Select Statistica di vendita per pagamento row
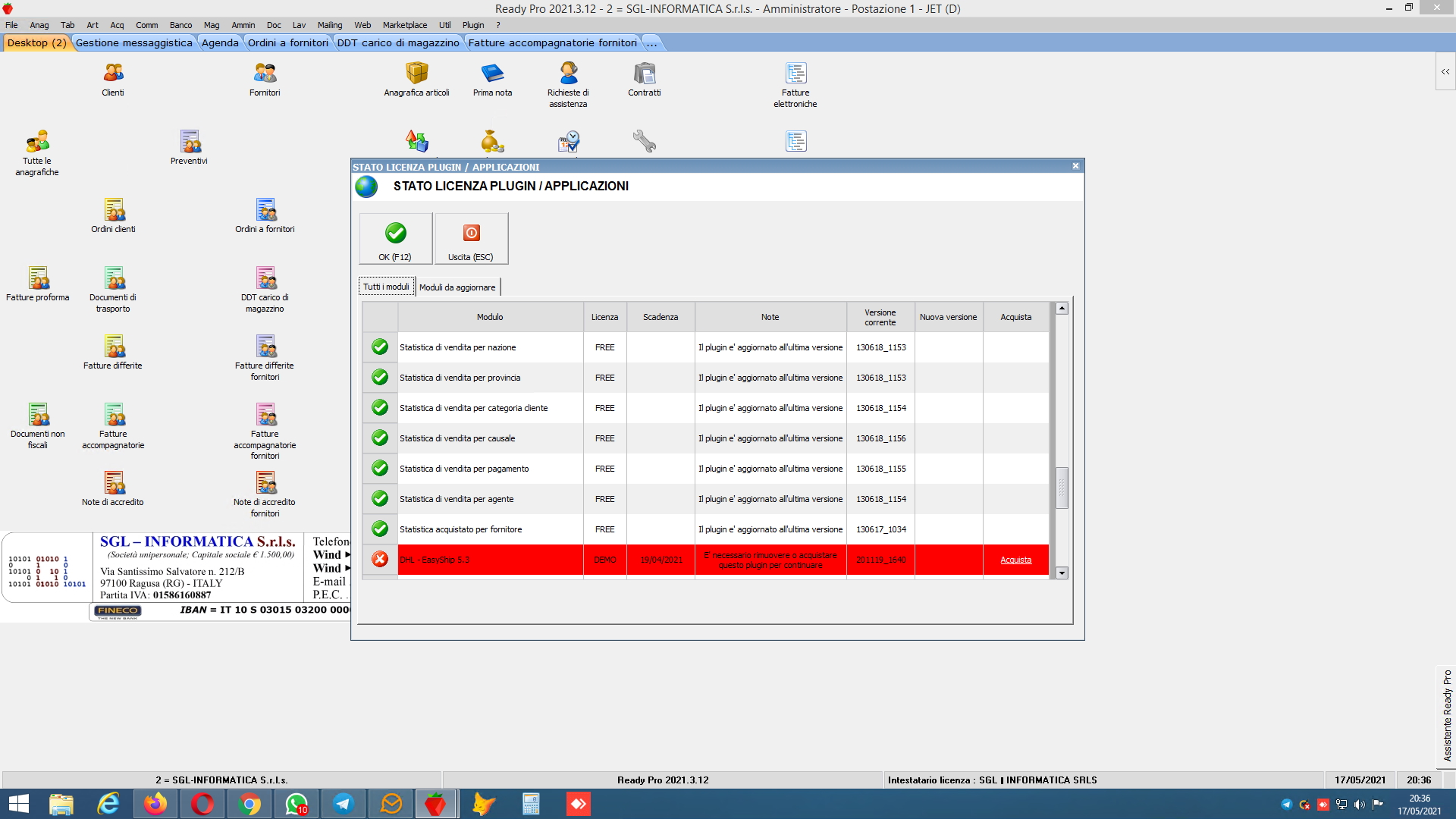This screenshot has width=1456, height=819. [705, 469]
